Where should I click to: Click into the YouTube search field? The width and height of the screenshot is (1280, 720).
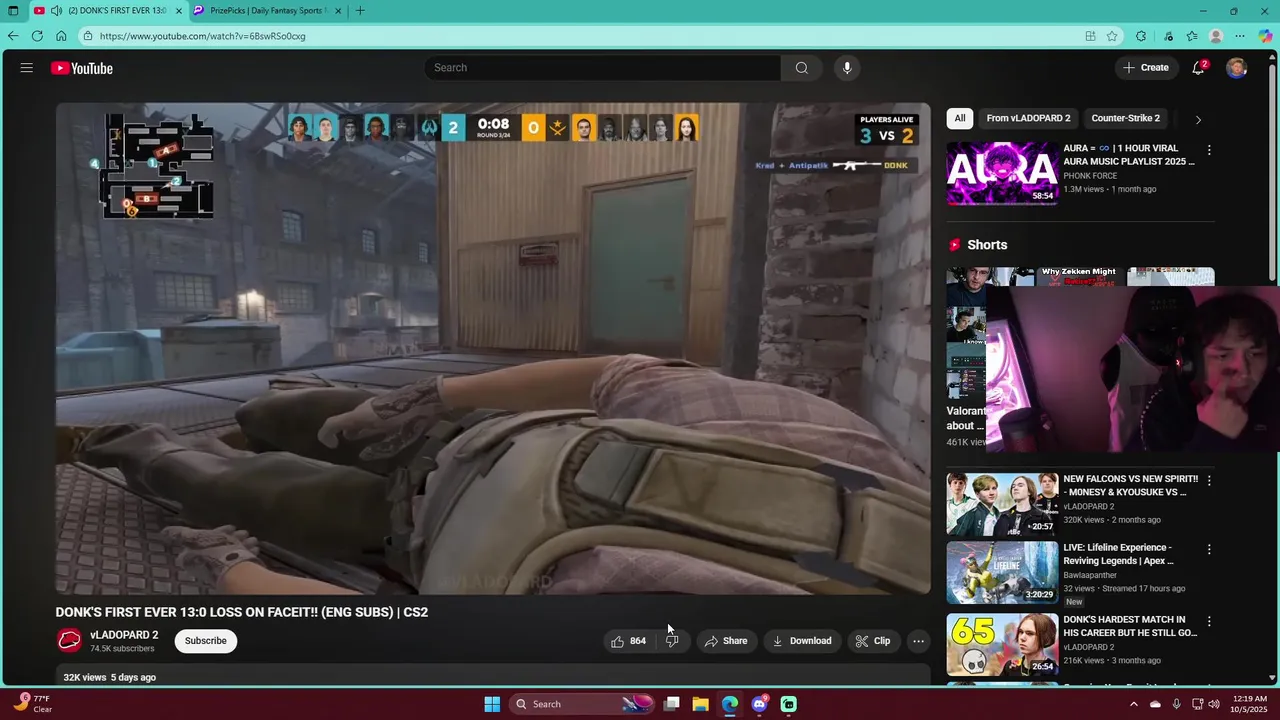603,68
